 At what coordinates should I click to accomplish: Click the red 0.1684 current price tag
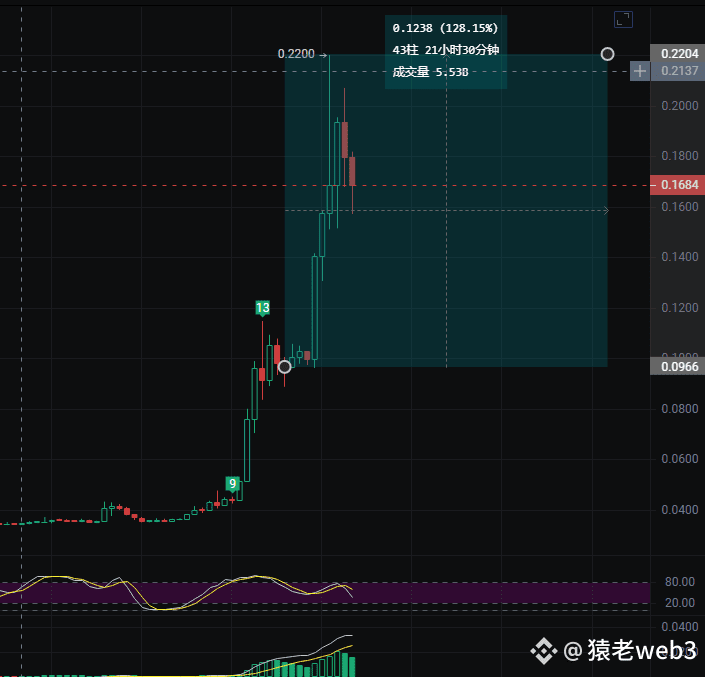(678, 185)
